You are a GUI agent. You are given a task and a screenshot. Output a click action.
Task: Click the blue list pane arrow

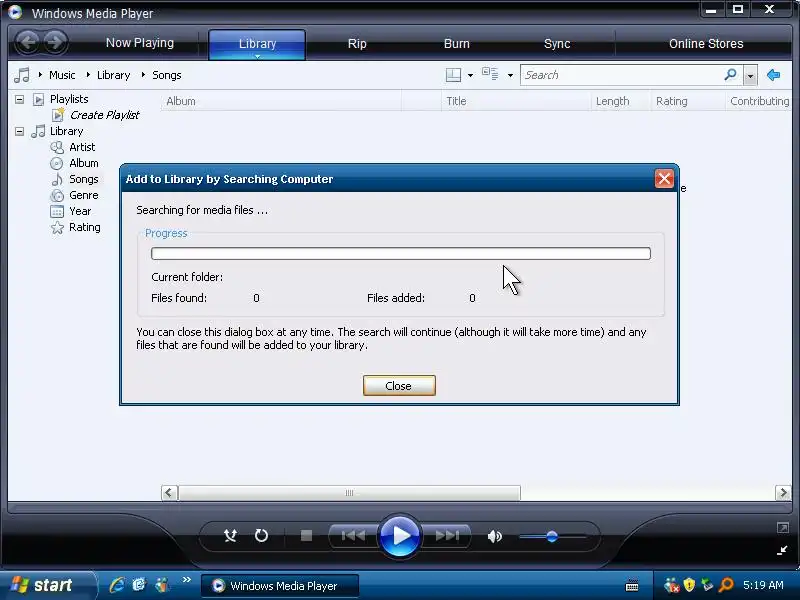pos(773,75)
